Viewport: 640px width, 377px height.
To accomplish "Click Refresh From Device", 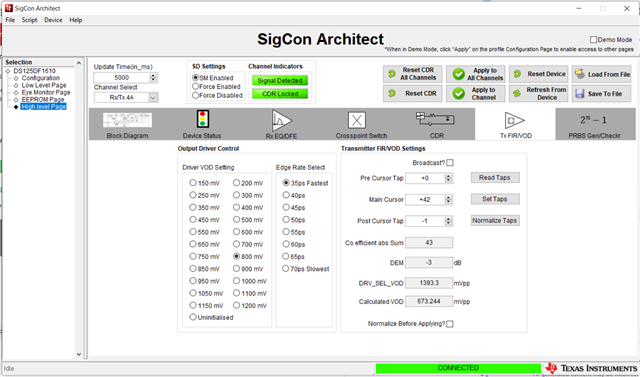I will point(538,93).
